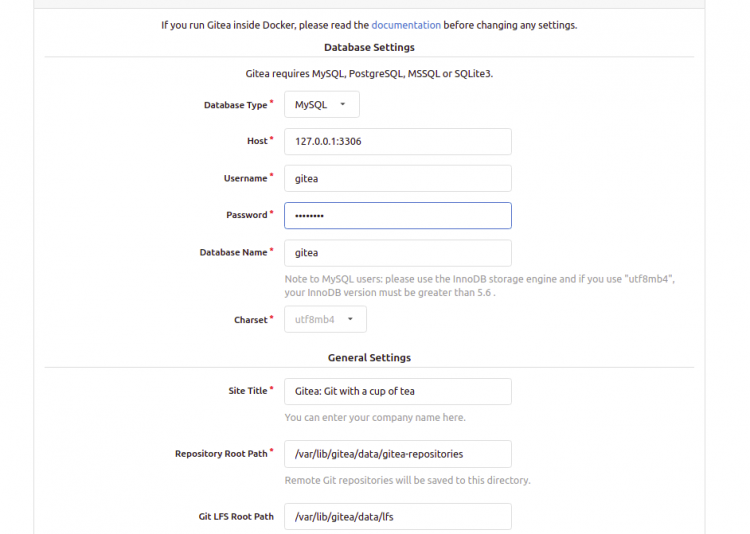Focus the Repository Root Path field
This screenshot has height=534, width=750.
click(x=397, y=454)
